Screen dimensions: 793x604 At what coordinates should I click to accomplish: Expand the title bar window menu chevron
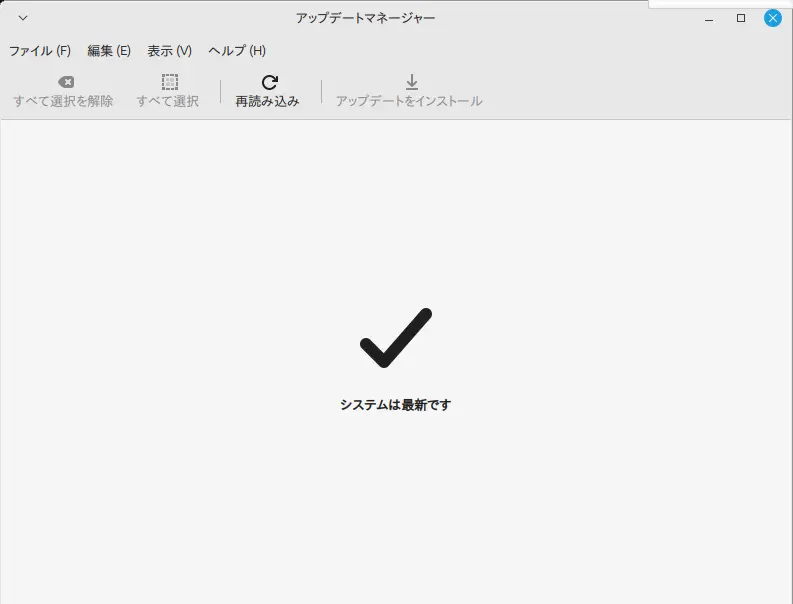pyautogui.click(x=23, y=18)
